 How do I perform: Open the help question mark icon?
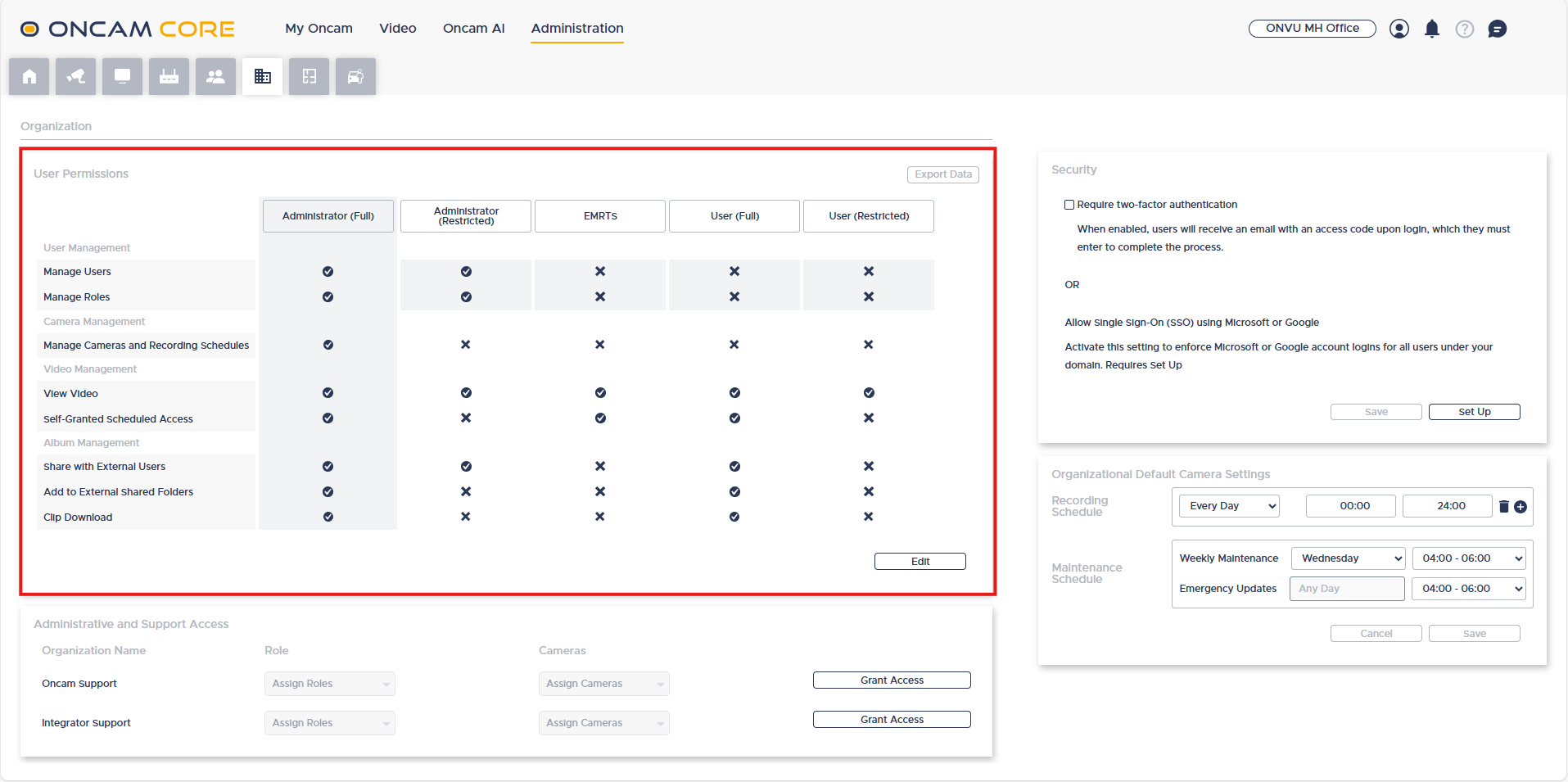tap(1465, 29)
